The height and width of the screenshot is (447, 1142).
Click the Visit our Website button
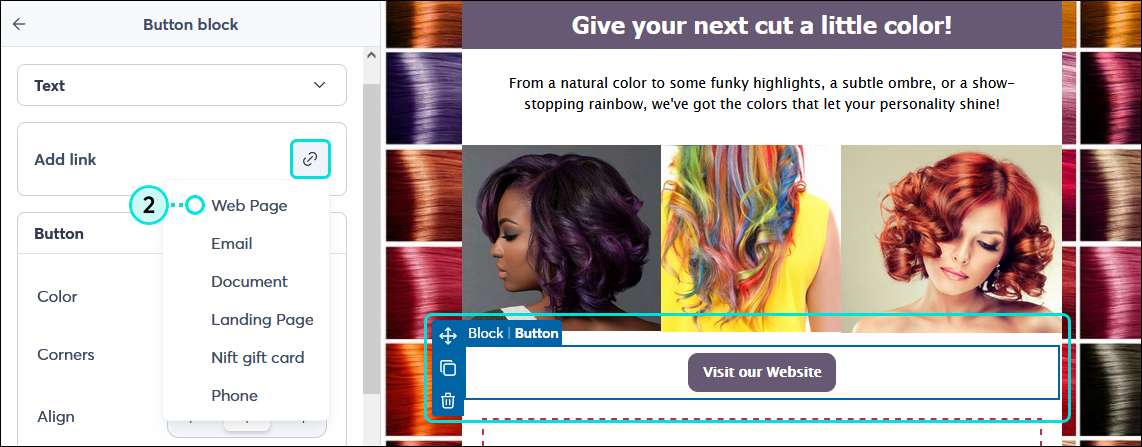coord(762,372)
